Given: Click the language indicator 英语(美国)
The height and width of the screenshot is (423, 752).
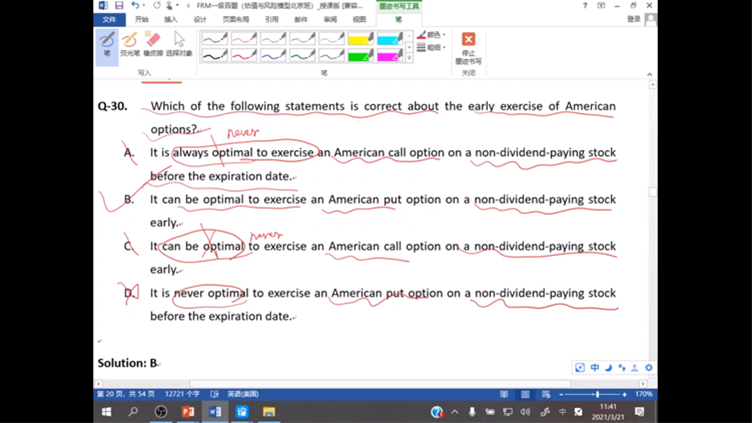Looking at the screenshot, I should pos(243,394).
